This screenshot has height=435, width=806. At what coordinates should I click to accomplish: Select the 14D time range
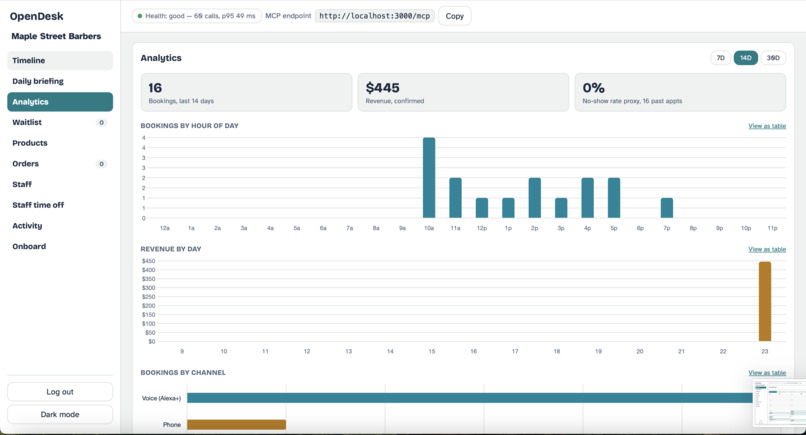pos(745,58)
